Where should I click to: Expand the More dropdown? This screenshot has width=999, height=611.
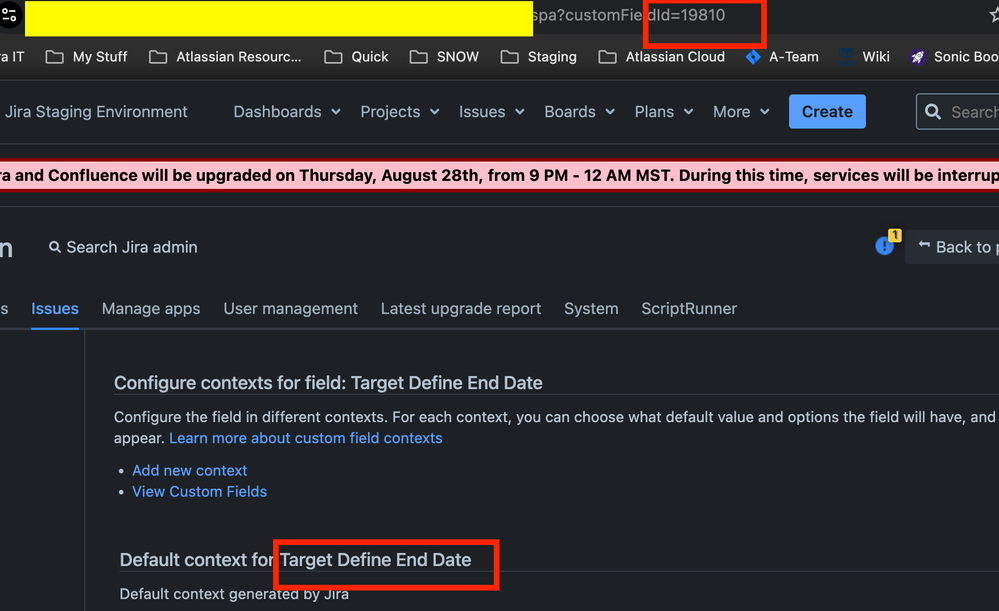740,111
